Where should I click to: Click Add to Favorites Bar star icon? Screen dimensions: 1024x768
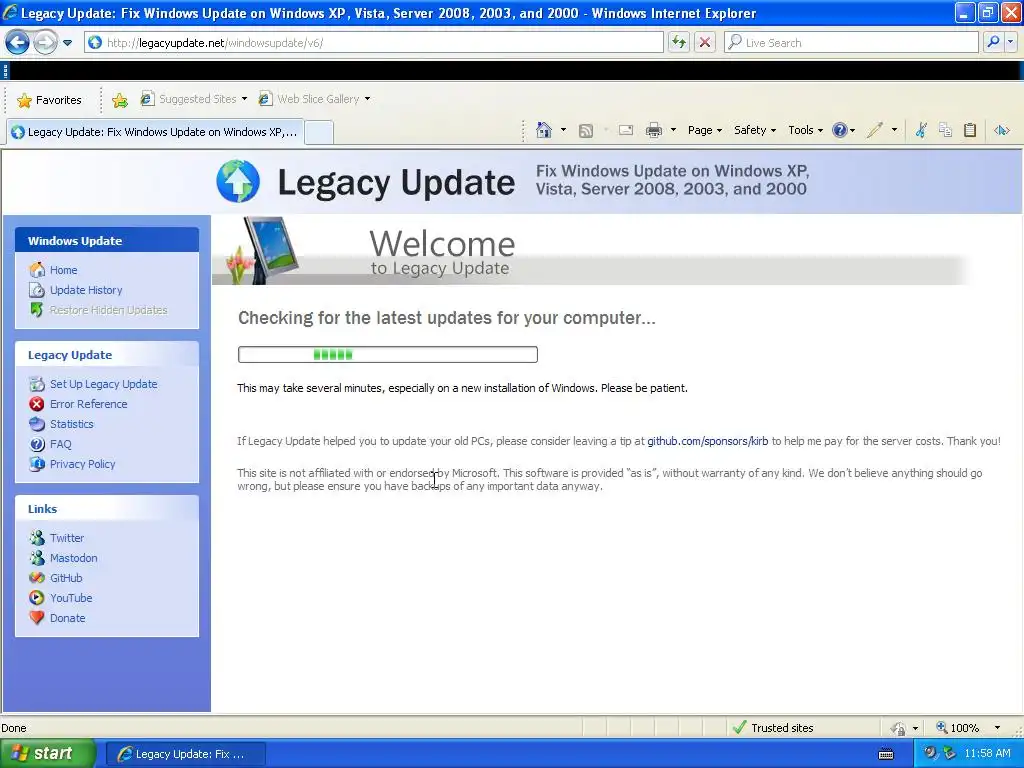click(120, 100)
